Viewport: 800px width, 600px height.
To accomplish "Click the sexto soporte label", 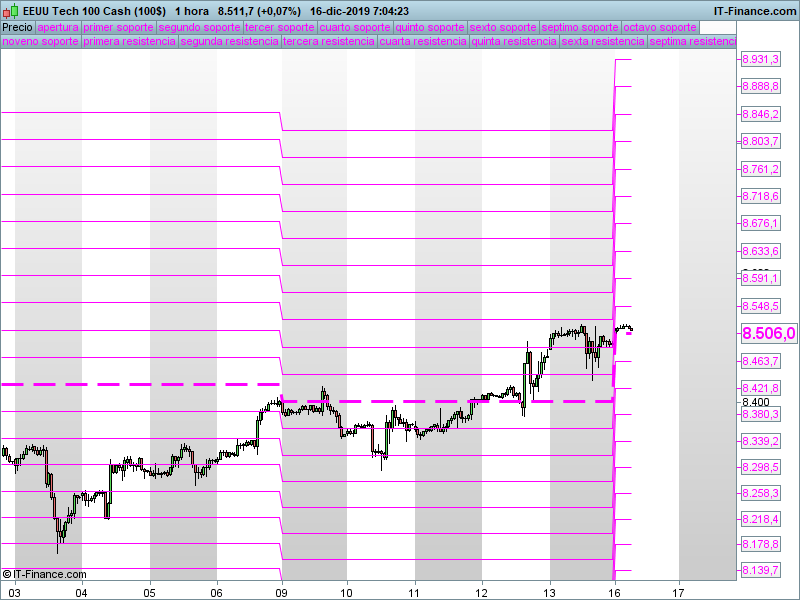I will click(503, 28).
